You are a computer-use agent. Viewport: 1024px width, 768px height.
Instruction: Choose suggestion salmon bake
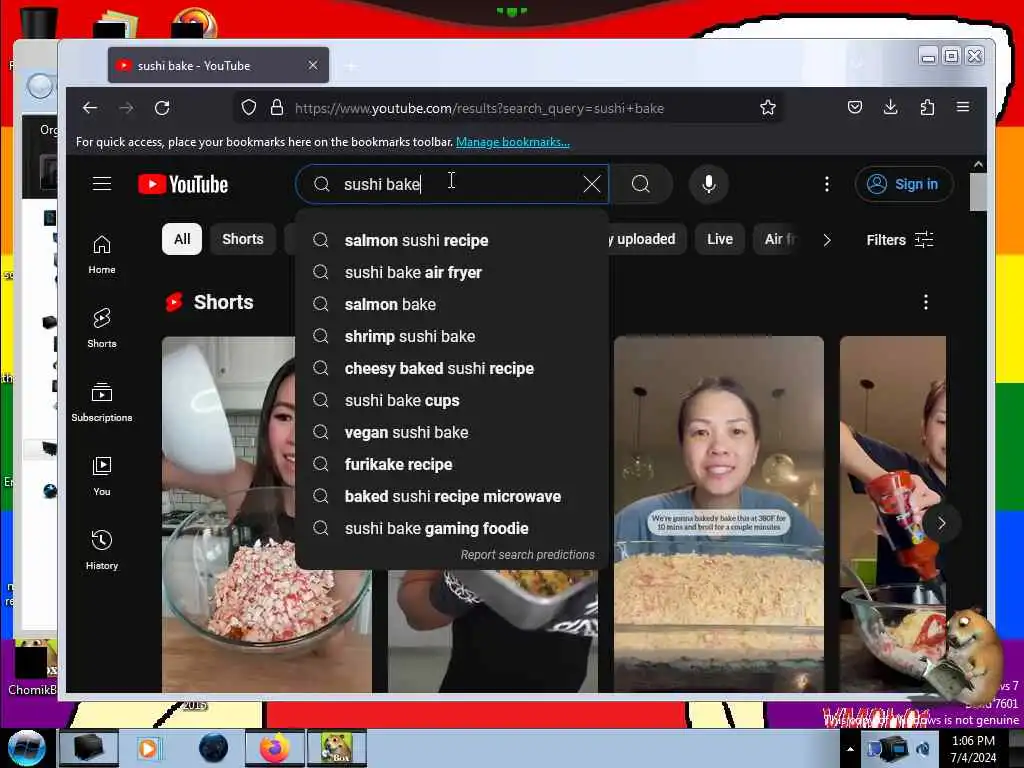pos(452,304)
